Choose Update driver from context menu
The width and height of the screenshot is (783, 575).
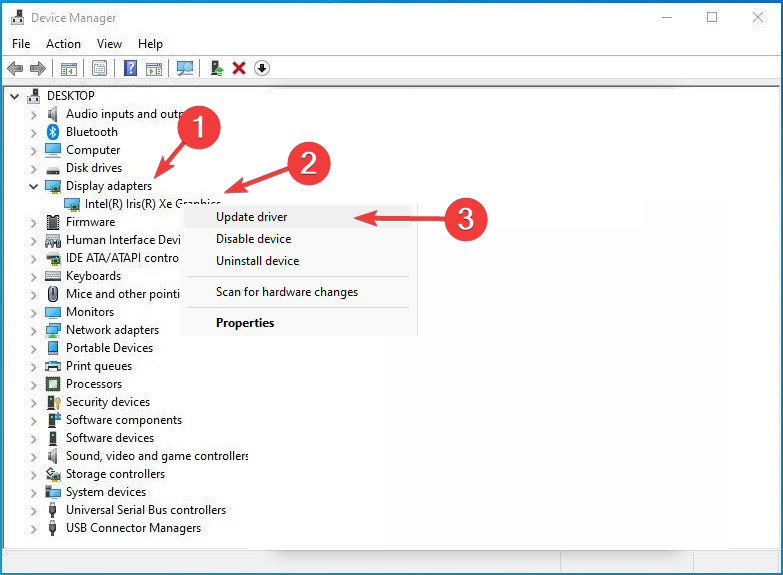point(298,217)
